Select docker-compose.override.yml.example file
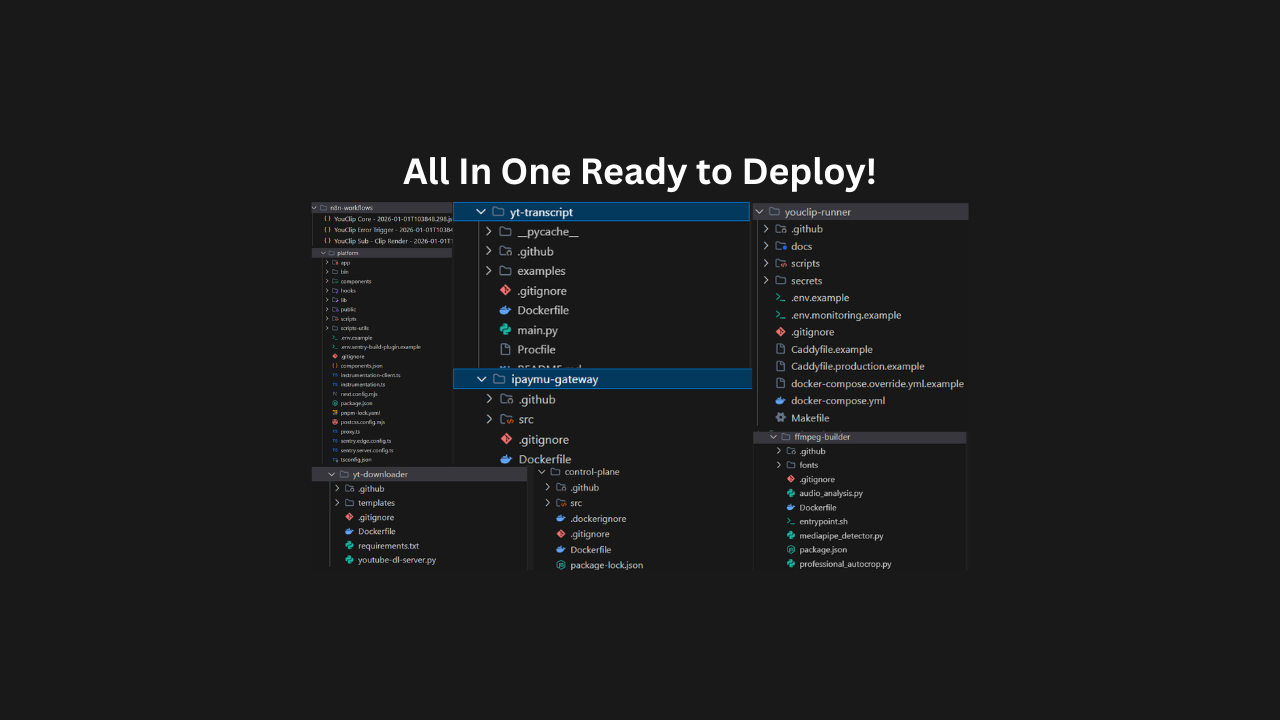The height and width of the screenshot is (720, 1280). click(877, 383)
